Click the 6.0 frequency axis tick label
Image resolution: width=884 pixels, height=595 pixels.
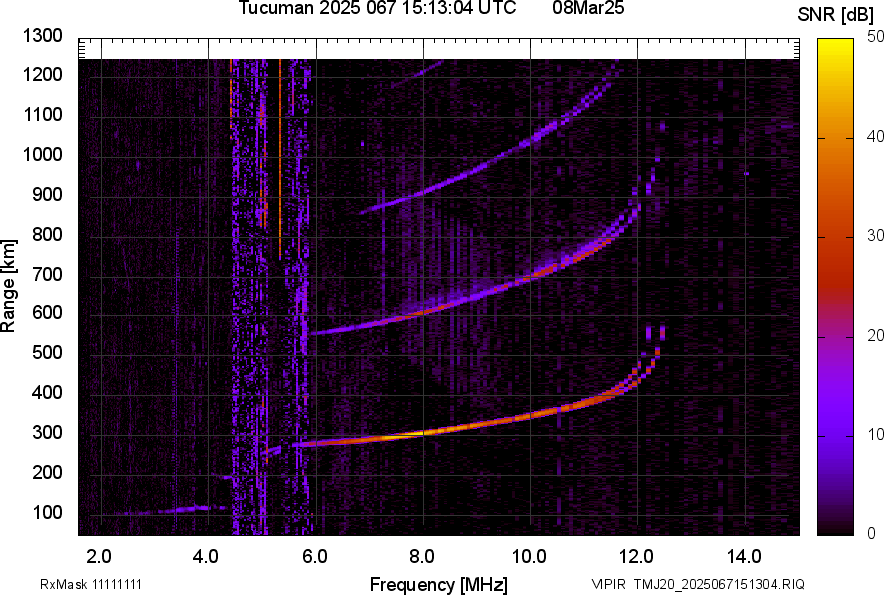(x=315, y=557)
